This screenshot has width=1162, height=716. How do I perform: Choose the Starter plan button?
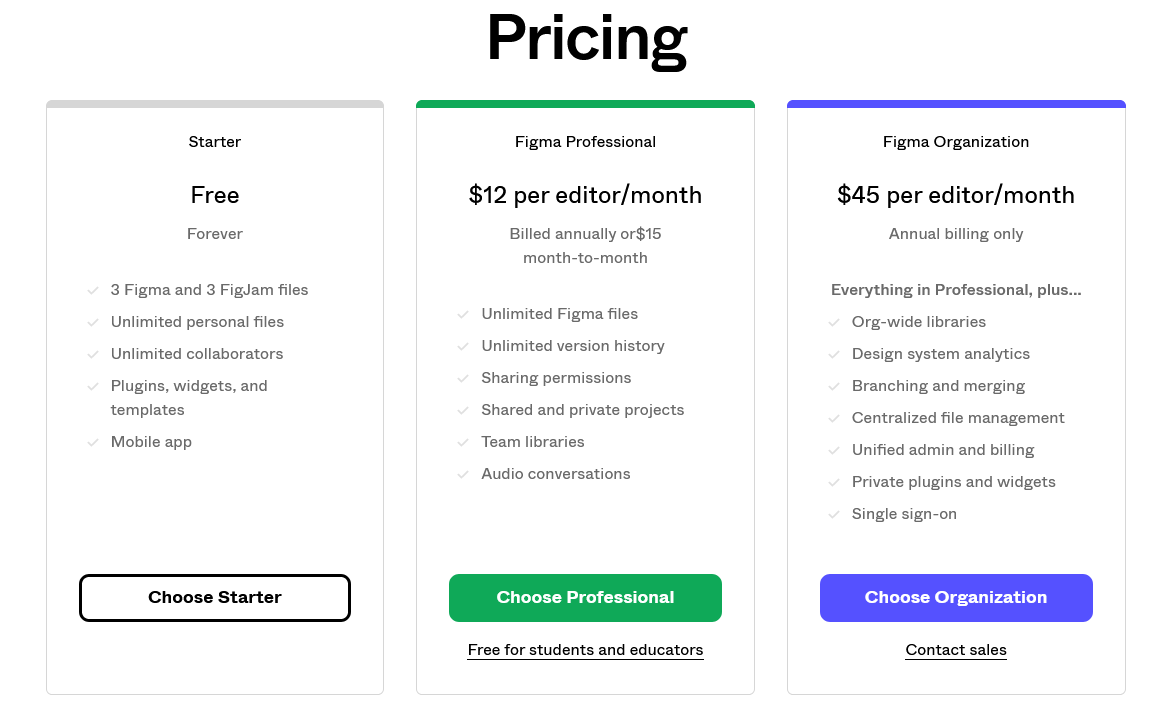tap(215, 597)
